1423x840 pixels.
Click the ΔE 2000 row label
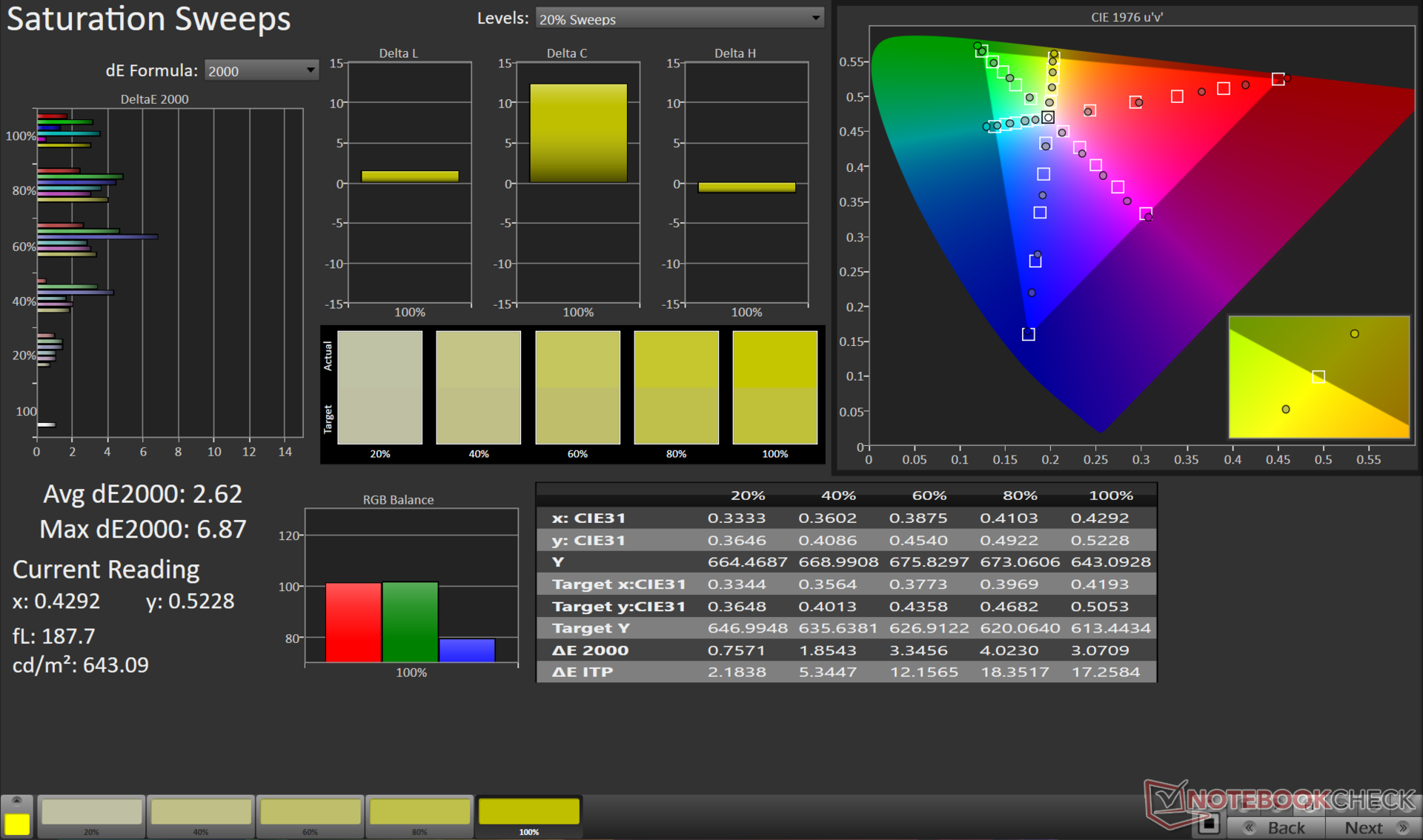coord(590,650)
